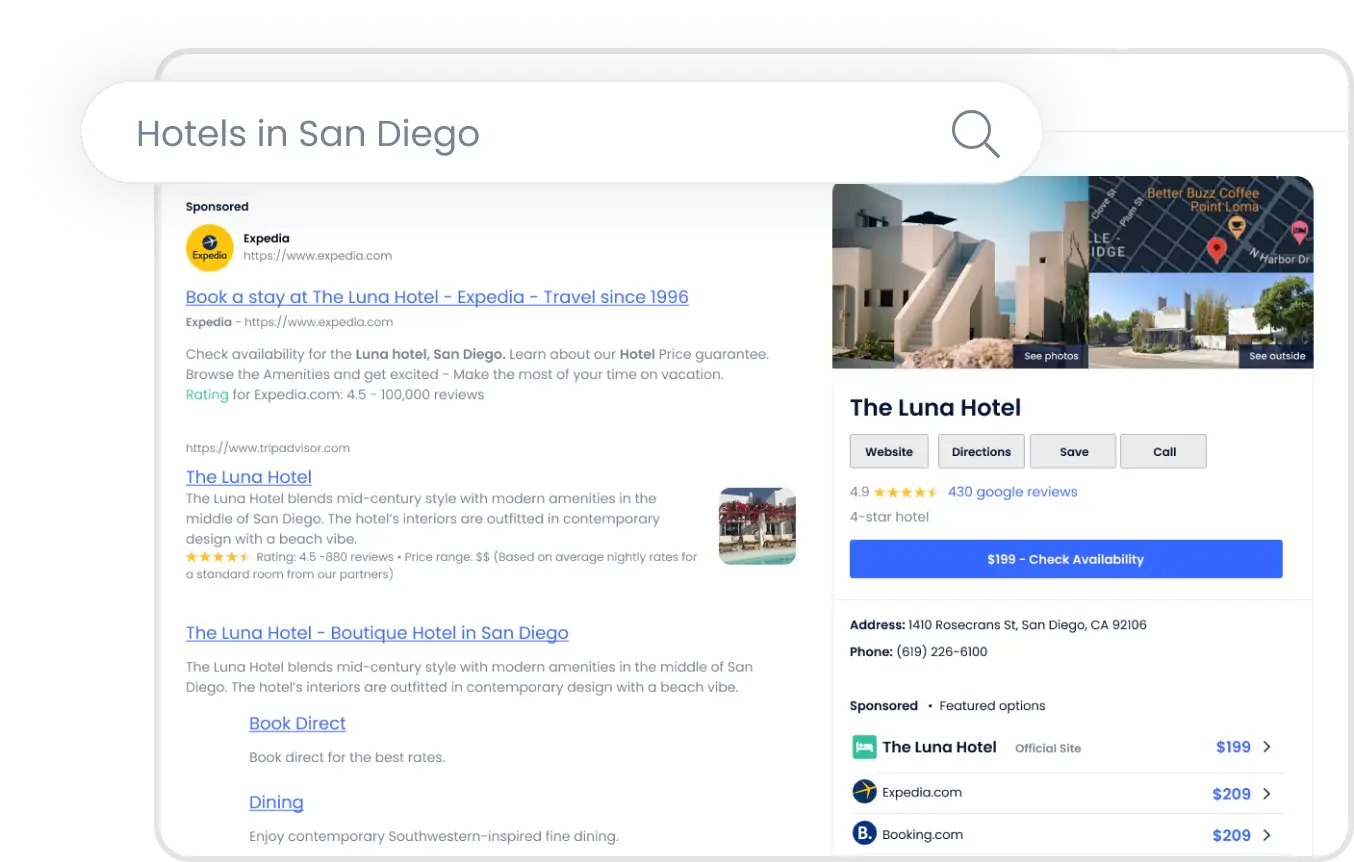Click the TripAdvisor result star rating
The image size is (1354, 862).
point(218,557)
